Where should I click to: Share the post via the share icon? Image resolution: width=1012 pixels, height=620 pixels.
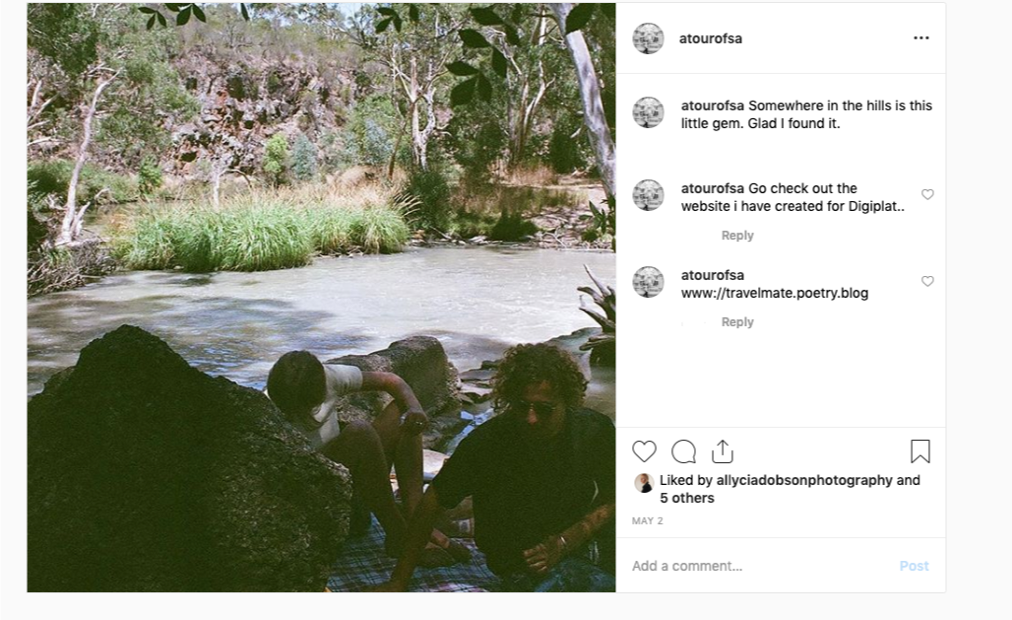pos(722,452)
